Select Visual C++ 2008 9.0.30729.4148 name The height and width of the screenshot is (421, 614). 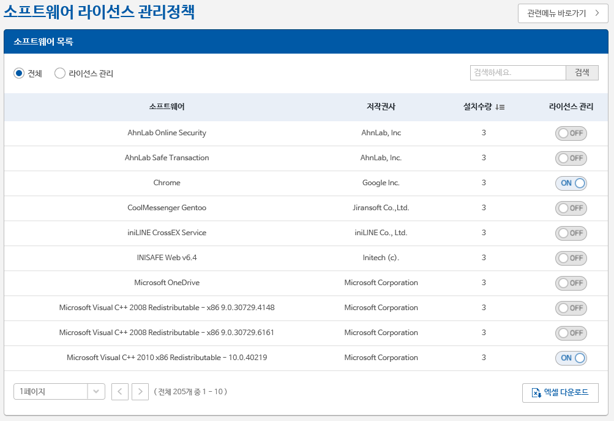167,307
